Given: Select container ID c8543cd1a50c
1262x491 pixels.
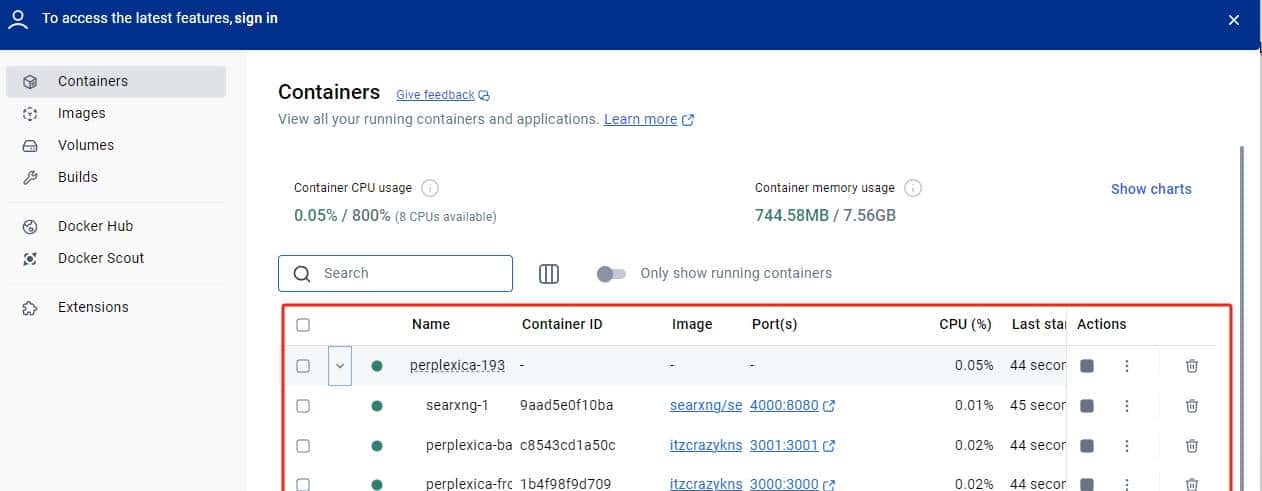Looking at the screenshot, I should pos(568,445).
